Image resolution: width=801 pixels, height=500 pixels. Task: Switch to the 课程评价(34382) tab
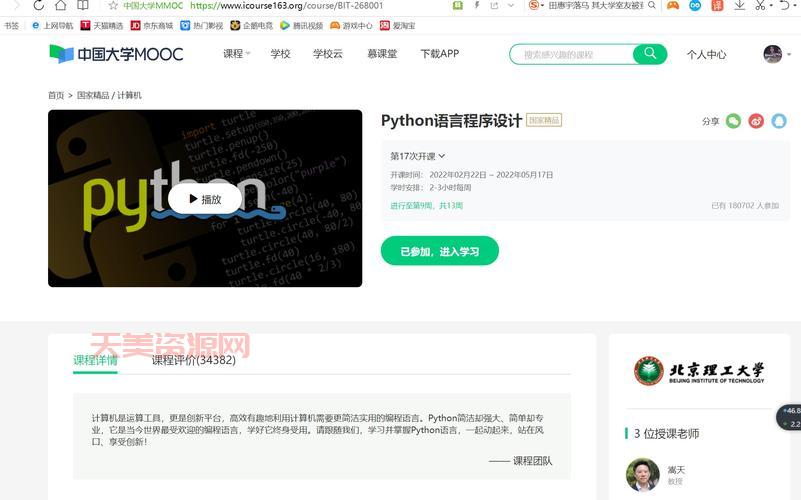coord(194,360)
